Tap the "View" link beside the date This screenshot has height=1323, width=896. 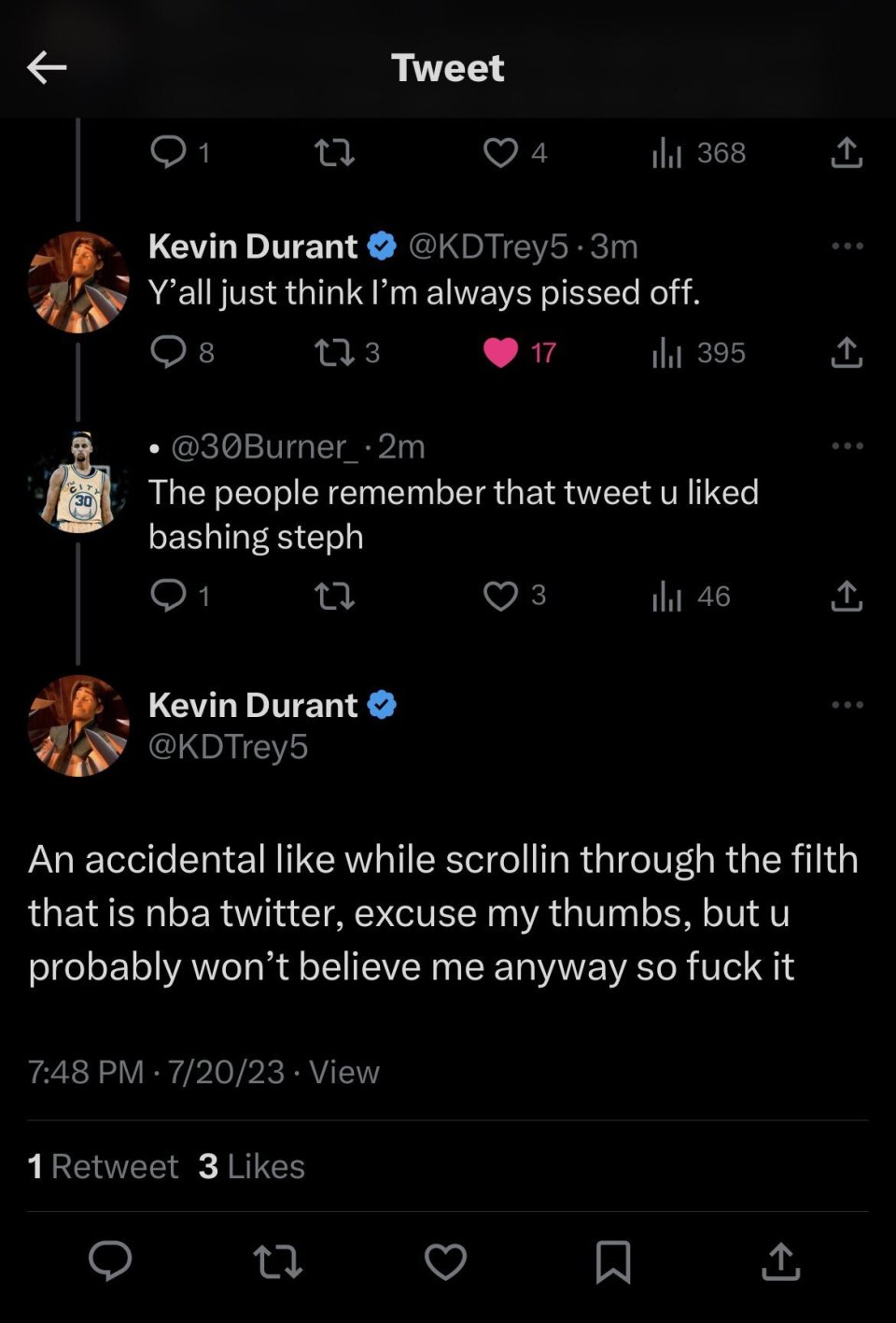[x=344, y=1072]
